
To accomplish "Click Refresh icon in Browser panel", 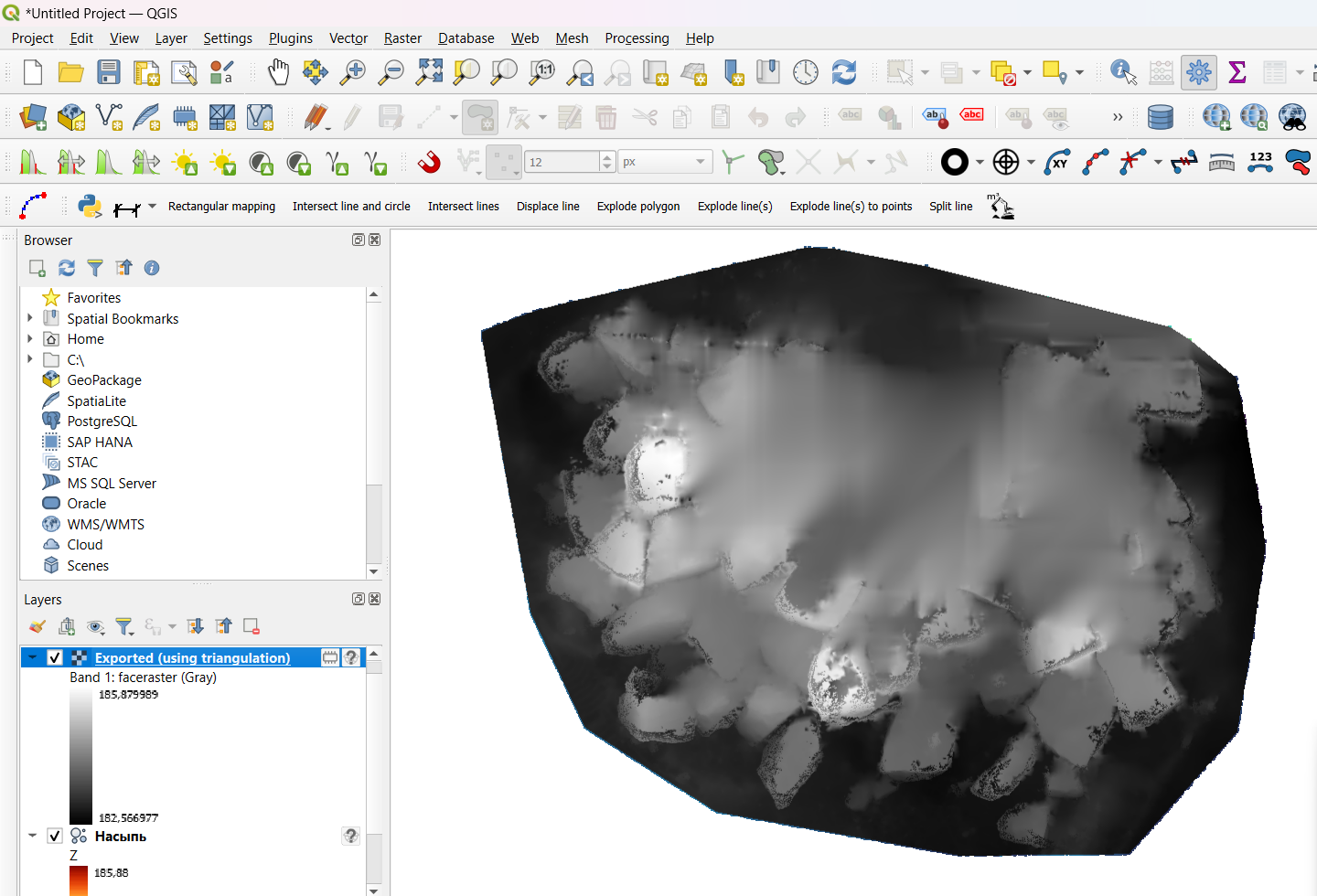I will pyautogui.click(x=67, y=268).
